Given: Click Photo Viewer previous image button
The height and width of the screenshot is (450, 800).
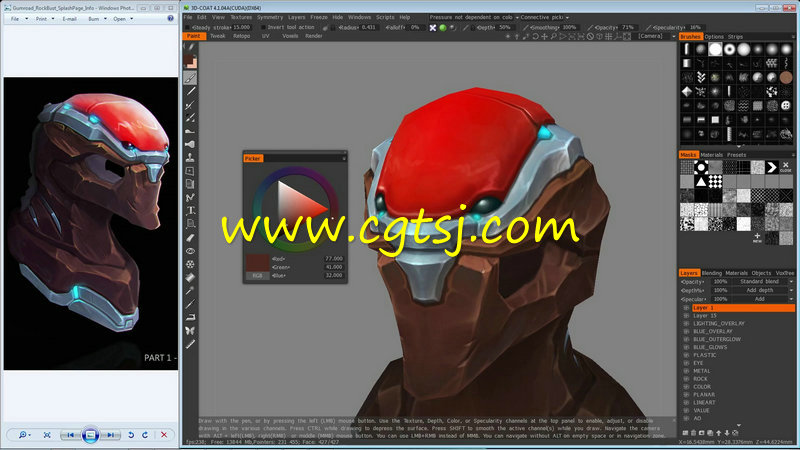Looking at the screenshot, I should click(x=70, y=435).
